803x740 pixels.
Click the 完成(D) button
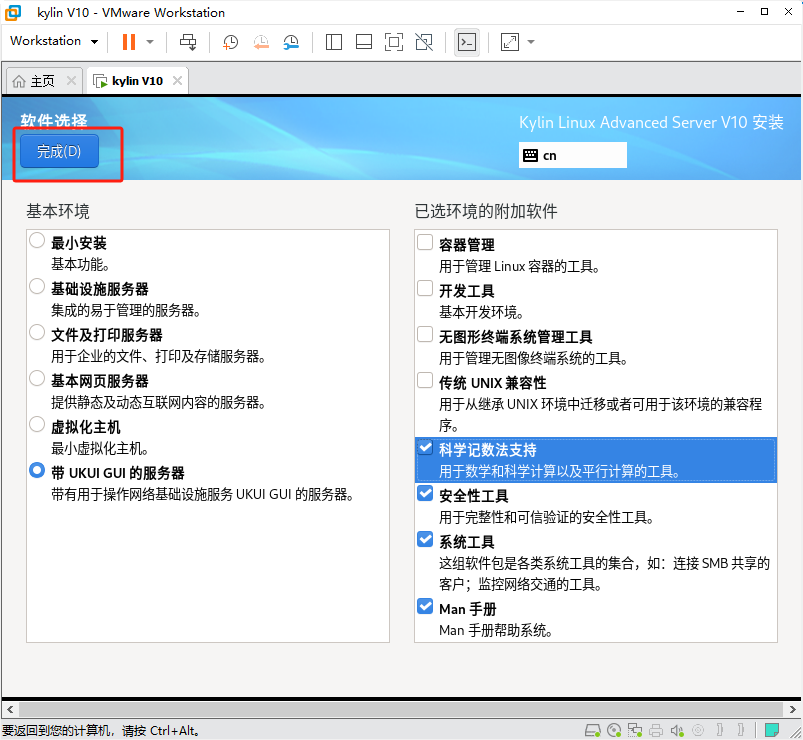pyautogui.click(x=59, y=151)
